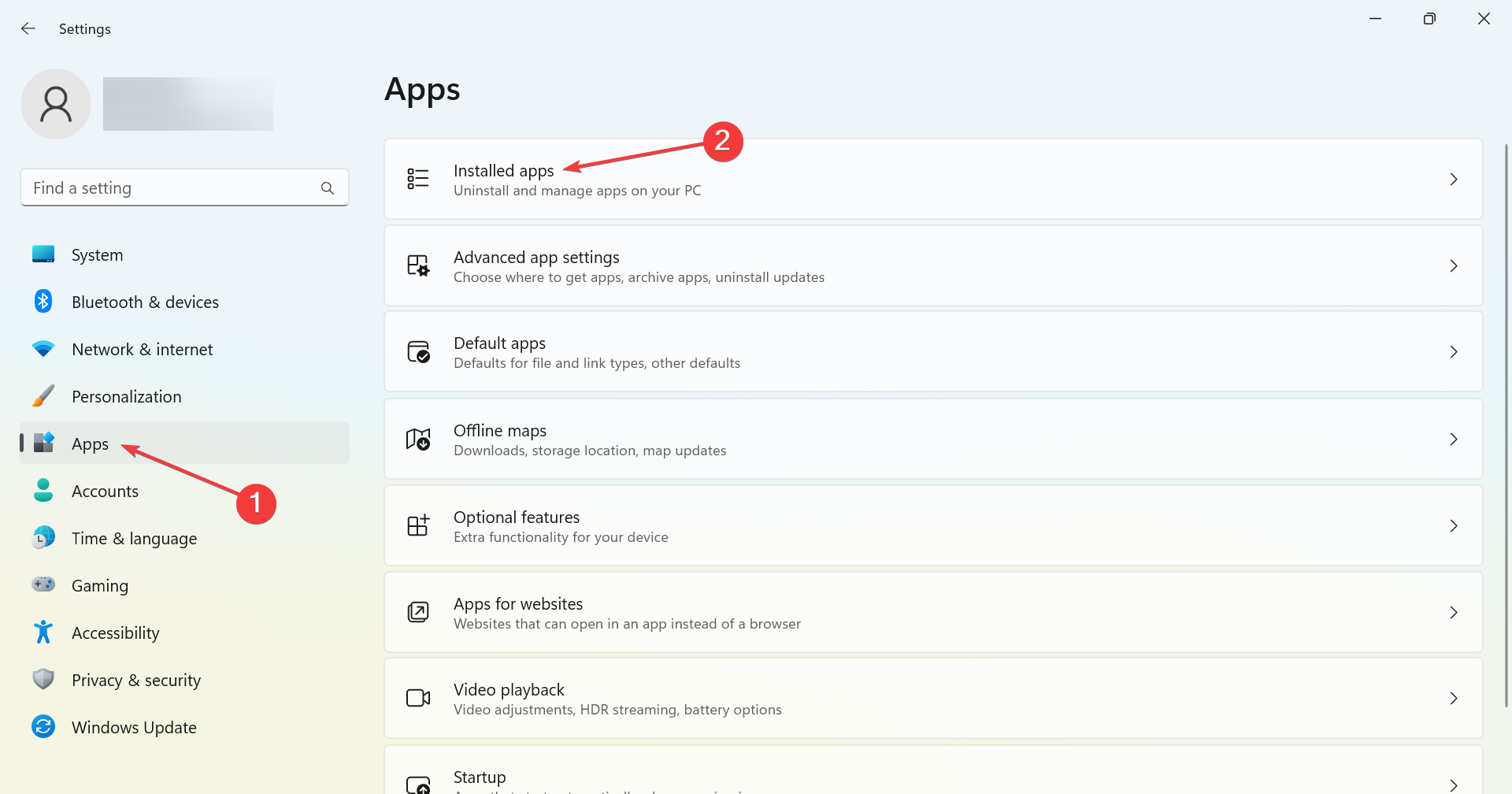Open Privacy & security page
The height and width of the screenshot is (794, 1512).
(x=184, y=680)
